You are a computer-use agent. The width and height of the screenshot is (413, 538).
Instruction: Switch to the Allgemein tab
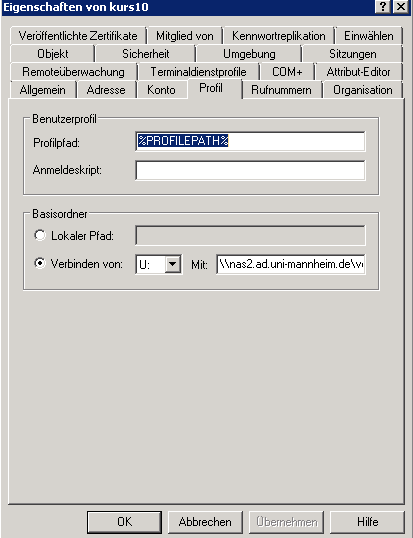(x=43, y=90)
